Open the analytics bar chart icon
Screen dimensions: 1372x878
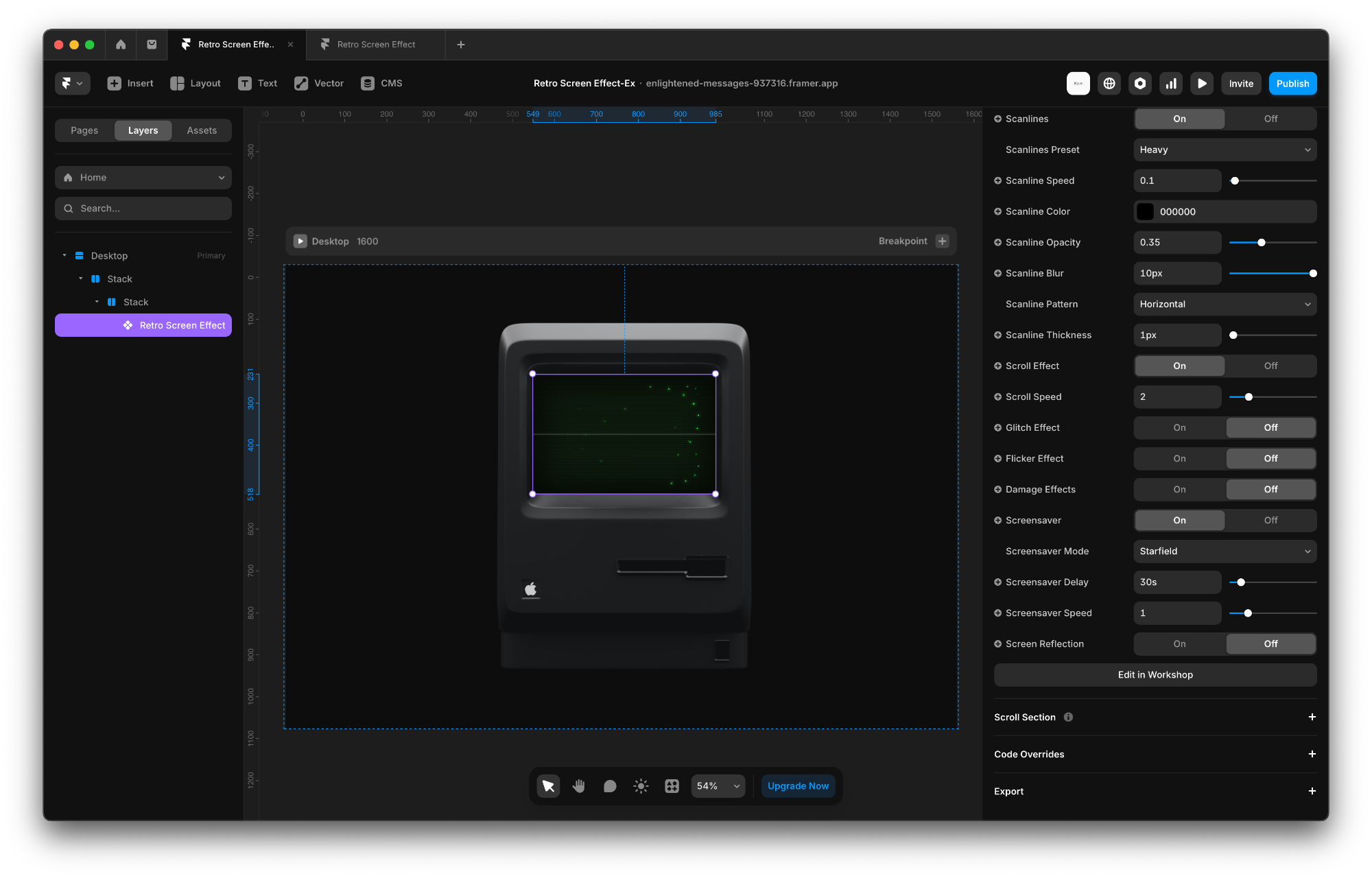pyautogui.click(x=1171, y=84)
